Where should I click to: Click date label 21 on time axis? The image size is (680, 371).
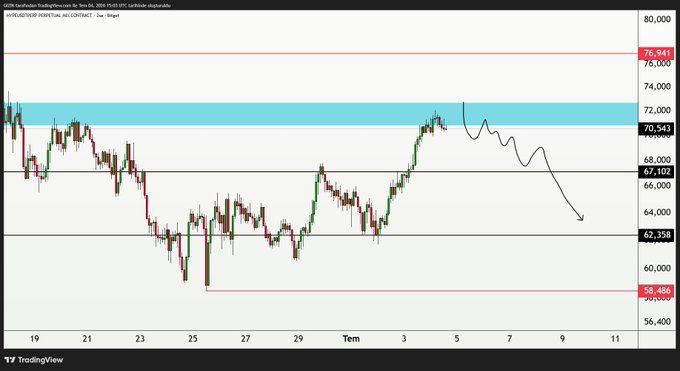coord(87,339)
